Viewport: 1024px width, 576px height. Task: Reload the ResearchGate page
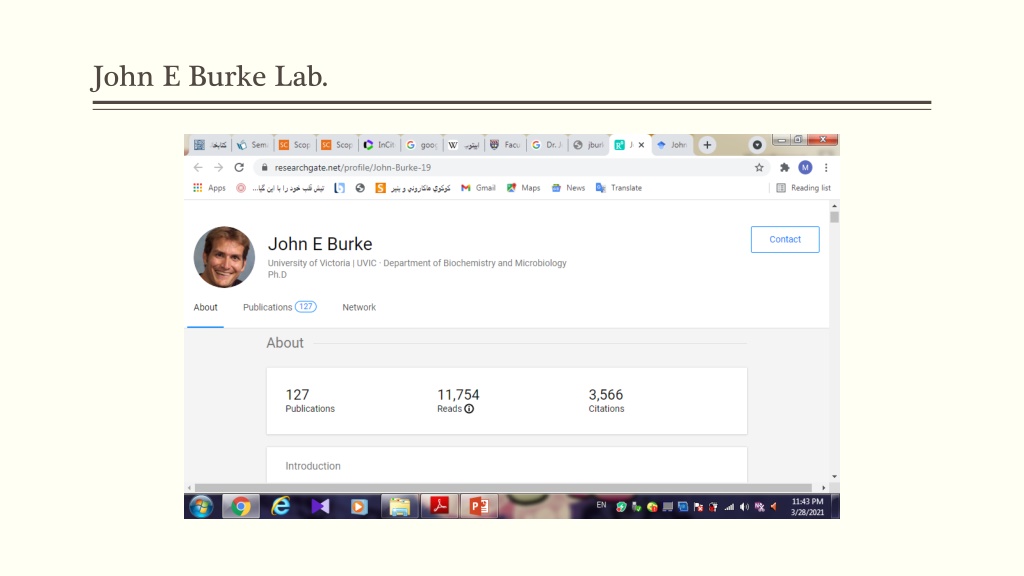(239, 168)
